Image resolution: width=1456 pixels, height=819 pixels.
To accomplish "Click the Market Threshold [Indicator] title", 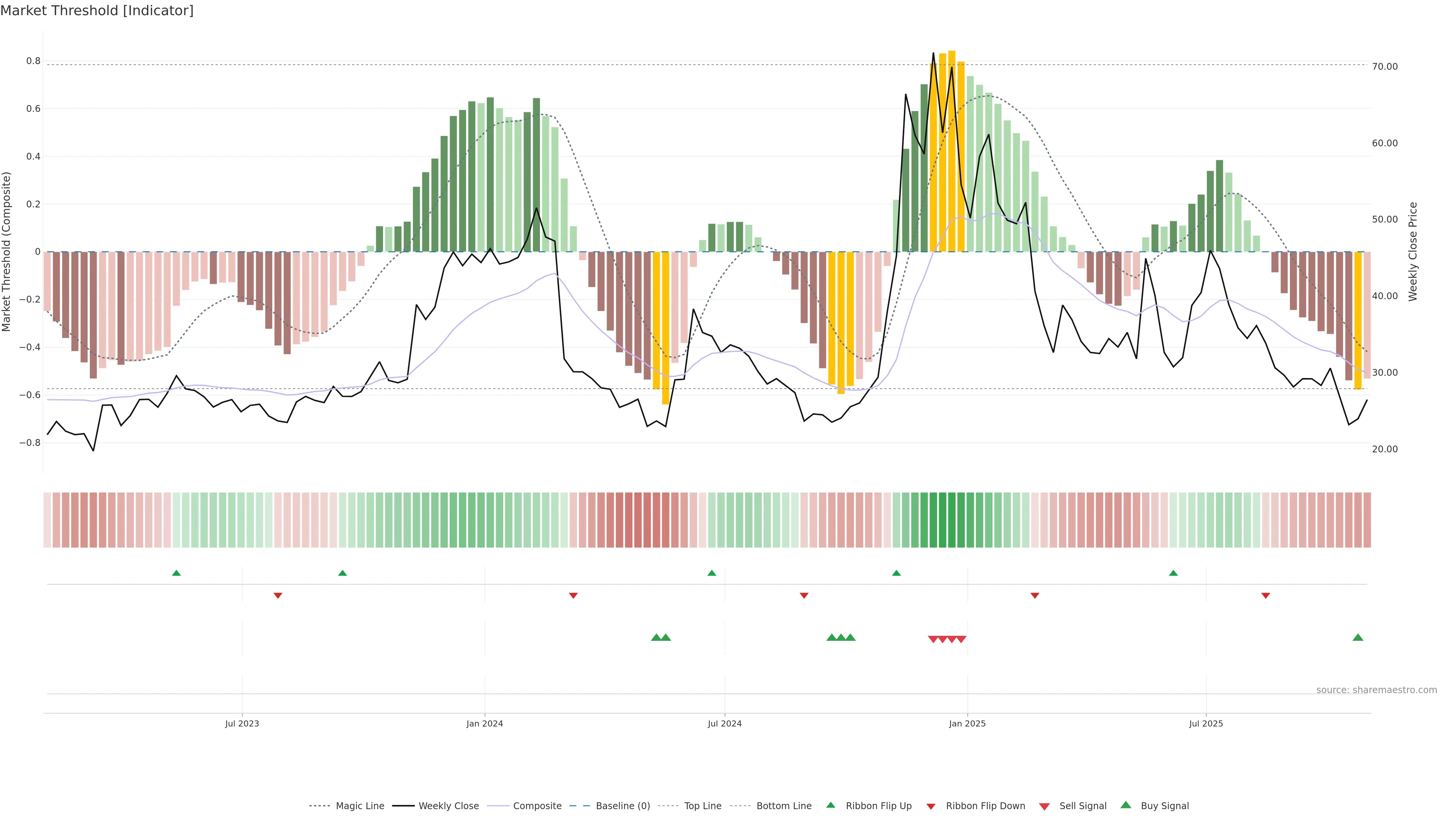I will [97, 11].
